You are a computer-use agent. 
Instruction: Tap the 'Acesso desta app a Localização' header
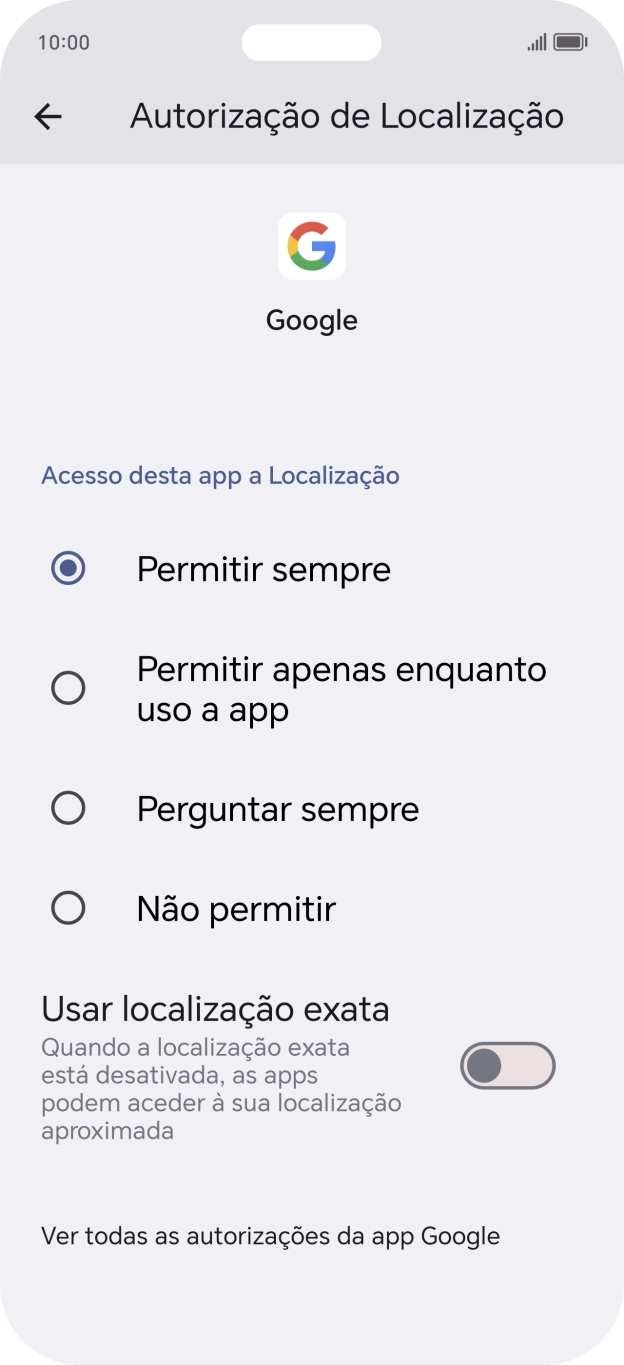pyautogui.click(x=220, y=475)
